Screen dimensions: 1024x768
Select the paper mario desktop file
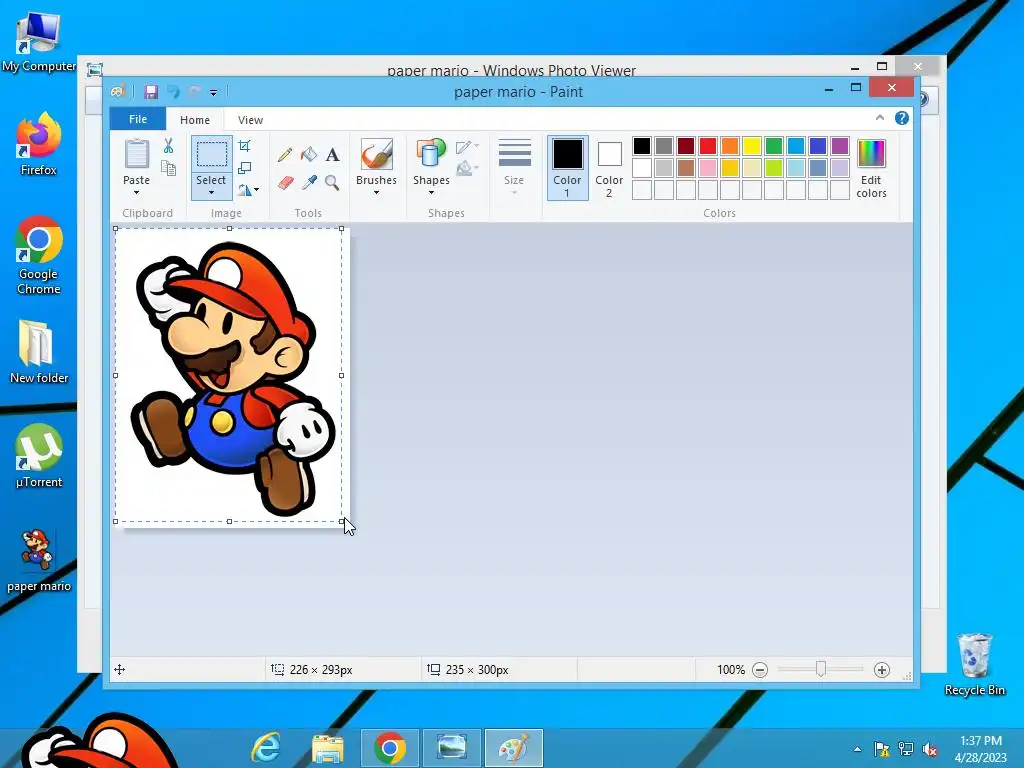pos(39,560)
